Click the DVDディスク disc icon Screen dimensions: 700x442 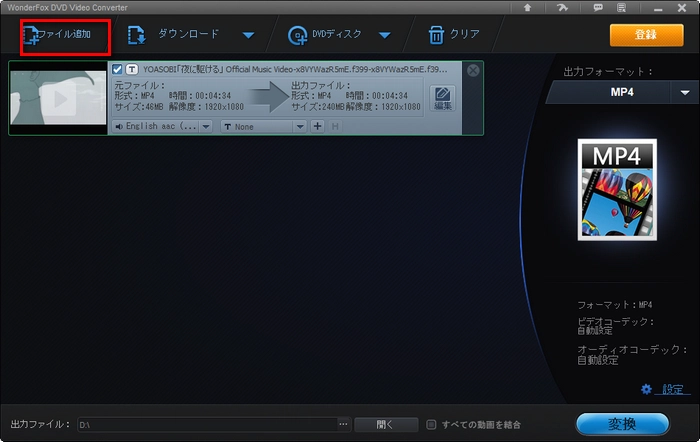coord(297,35)
